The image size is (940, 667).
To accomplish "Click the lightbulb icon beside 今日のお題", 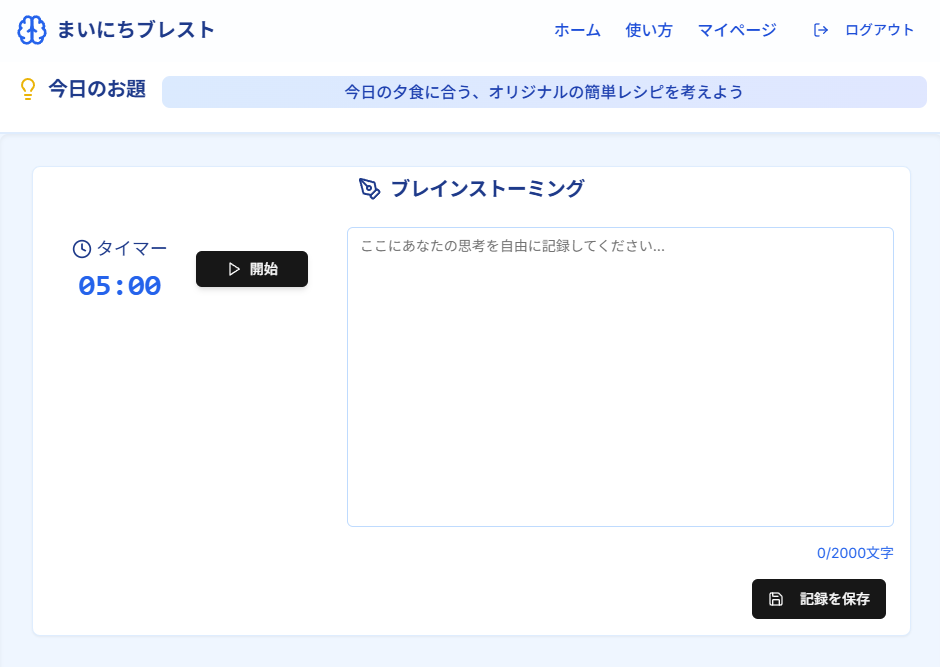I will point(28,90).
